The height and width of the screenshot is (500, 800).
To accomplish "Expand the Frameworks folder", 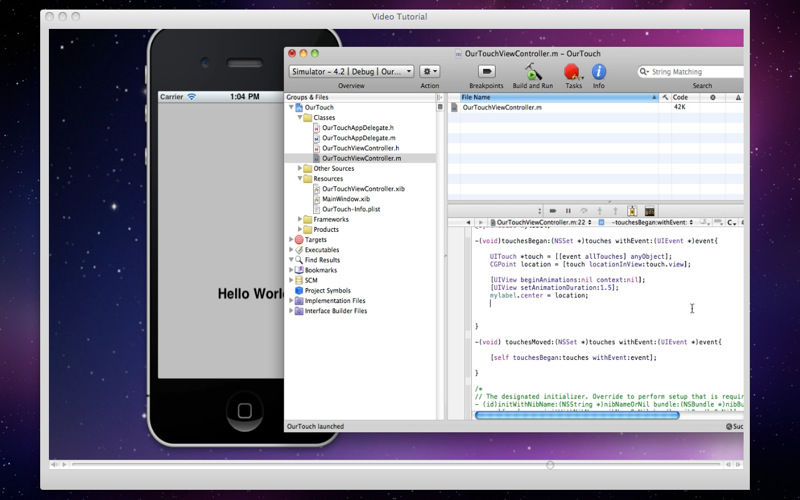I will [301, 219].
